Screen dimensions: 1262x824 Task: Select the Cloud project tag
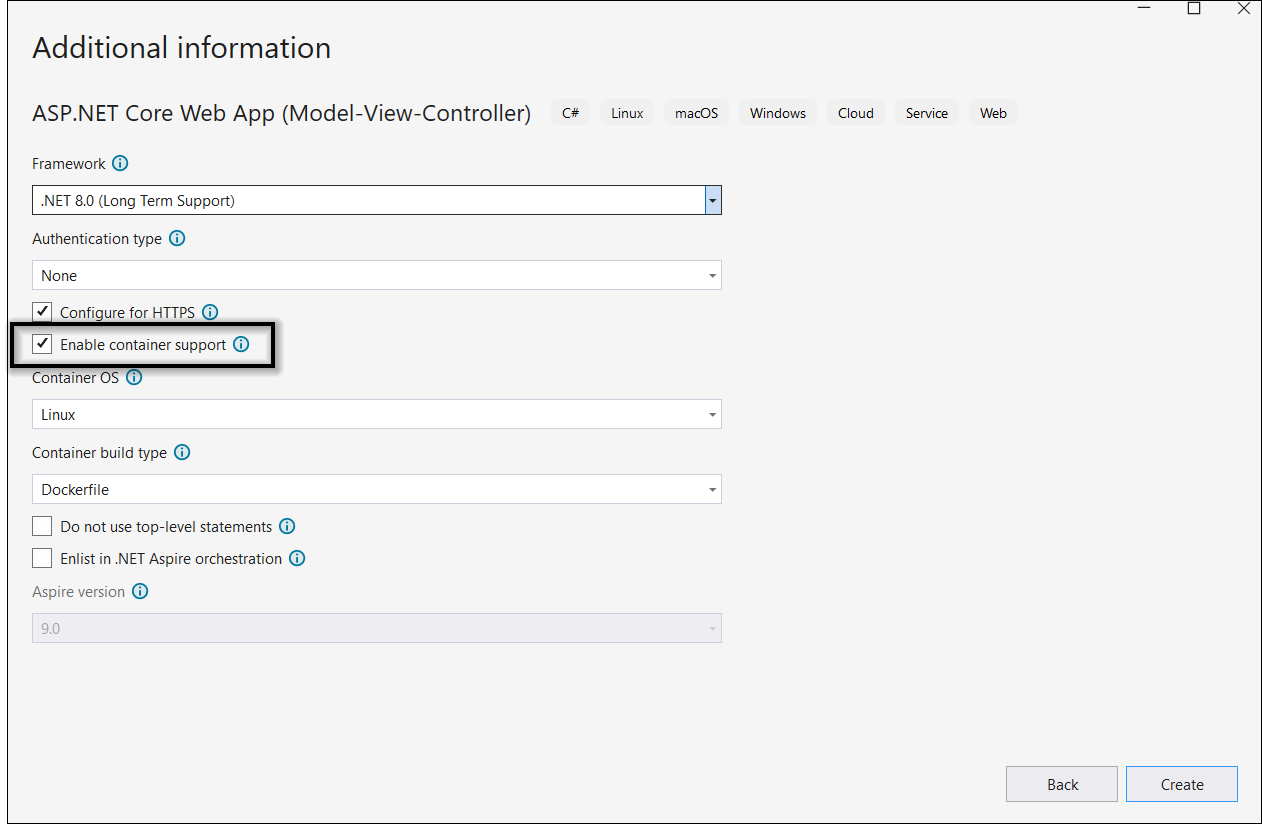pyautogui.click(x=855, y=112)
